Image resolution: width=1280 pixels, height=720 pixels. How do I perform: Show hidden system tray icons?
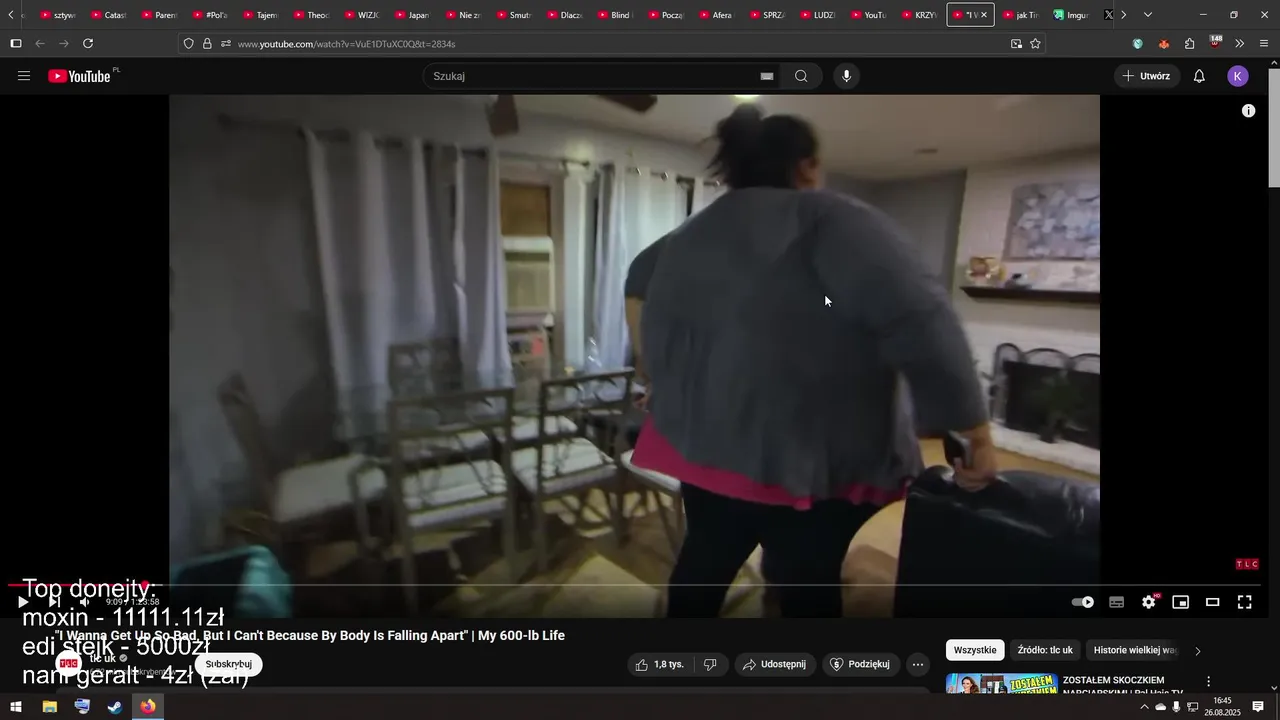(x=1144, y=707)
